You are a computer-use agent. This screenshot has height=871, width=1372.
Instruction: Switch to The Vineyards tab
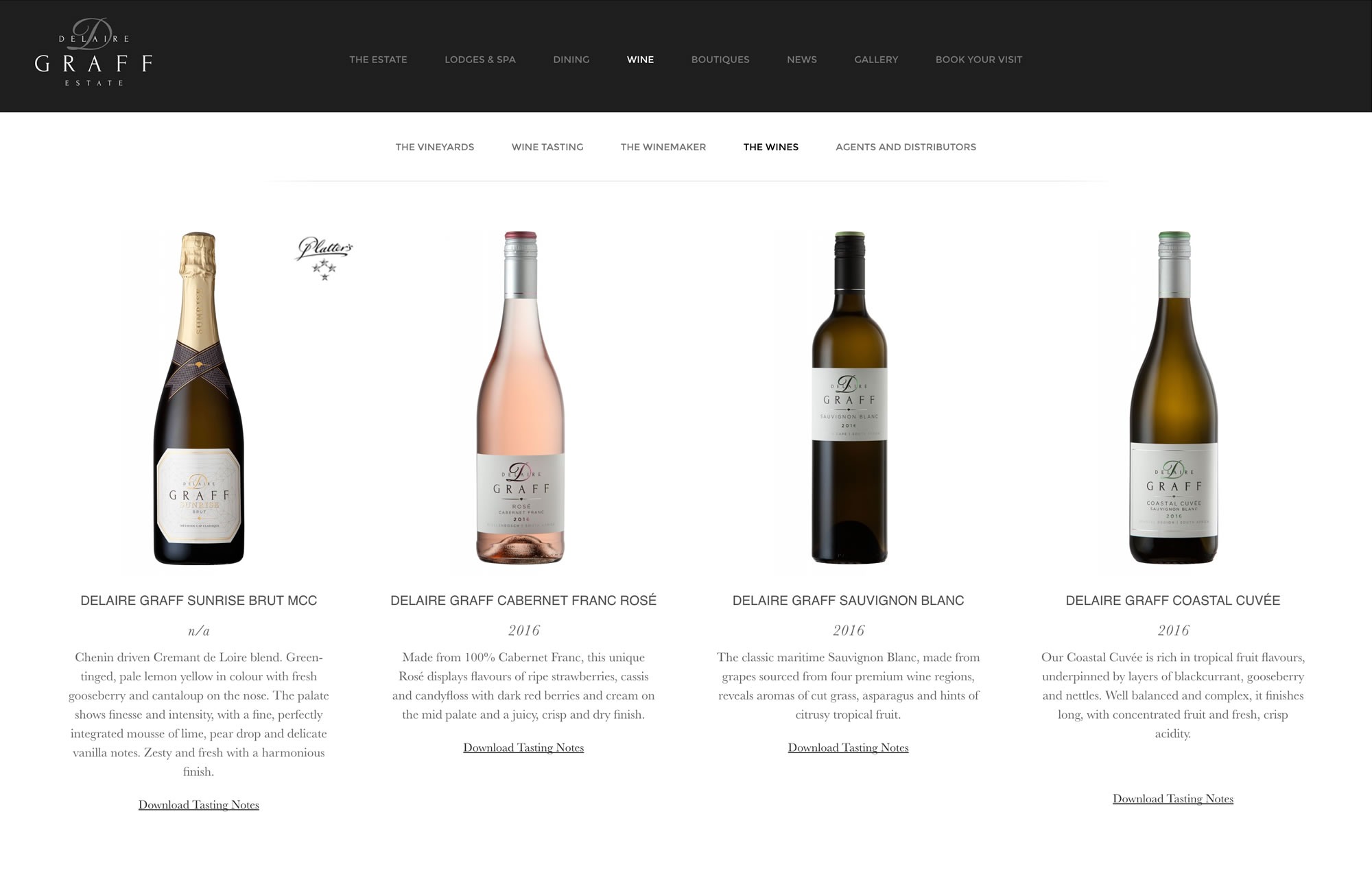point(435,147)
